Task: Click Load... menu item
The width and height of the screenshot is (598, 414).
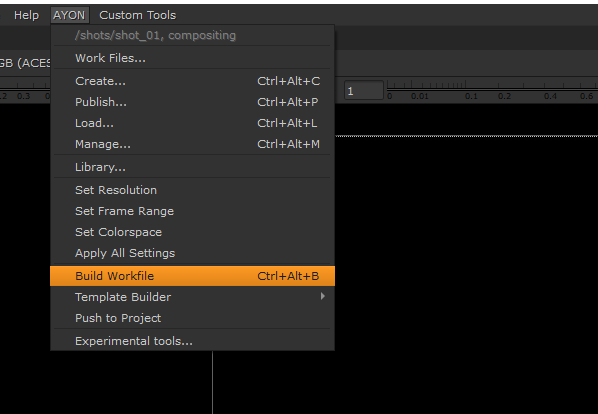Action: click(193, 123)
